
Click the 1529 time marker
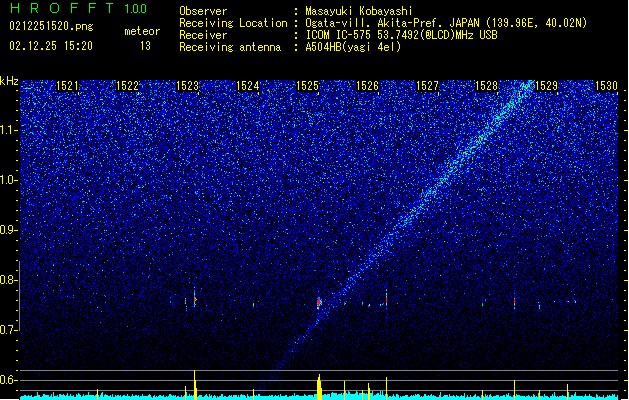(547, 86)
